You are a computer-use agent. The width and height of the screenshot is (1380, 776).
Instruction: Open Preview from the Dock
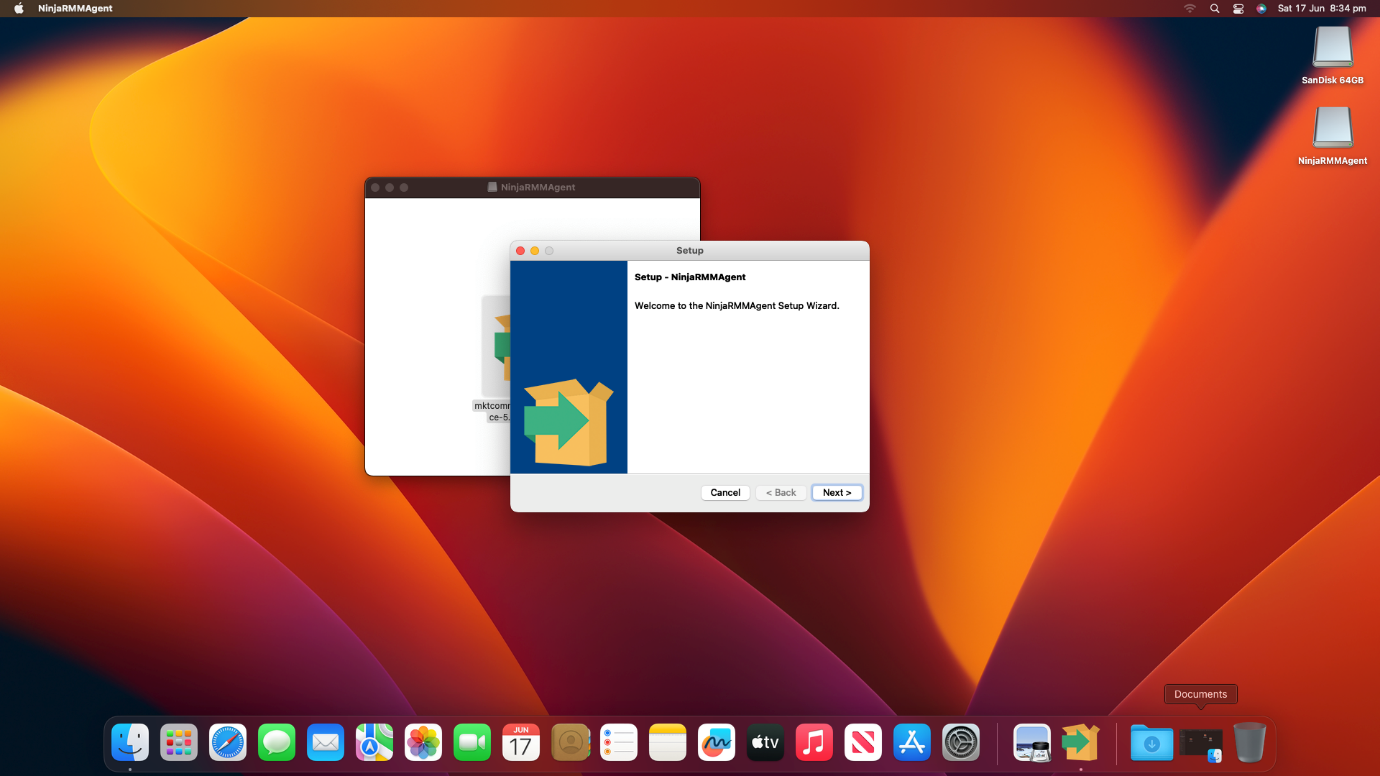click(1032, 743)
